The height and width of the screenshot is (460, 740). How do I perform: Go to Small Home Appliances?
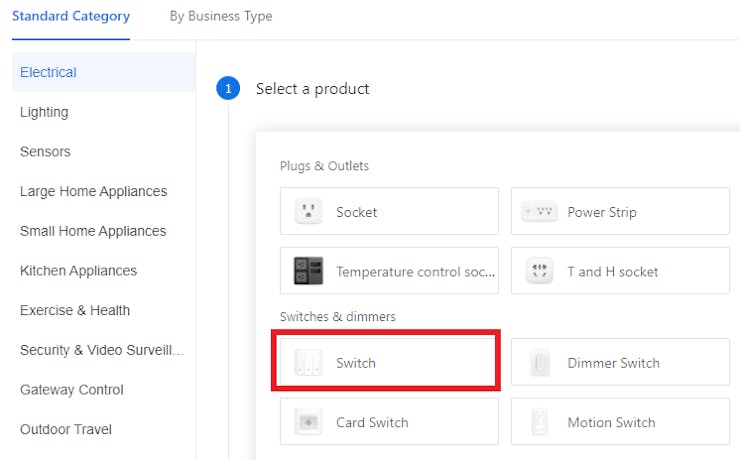pyautogui.click(x=93, y=231)
